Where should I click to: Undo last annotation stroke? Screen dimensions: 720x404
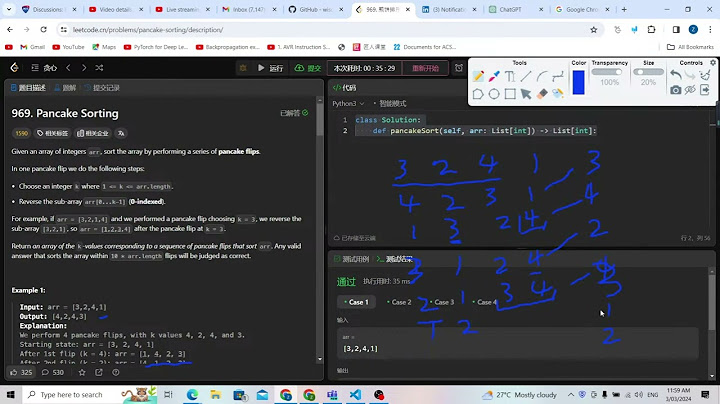click(x=675, y=74)
